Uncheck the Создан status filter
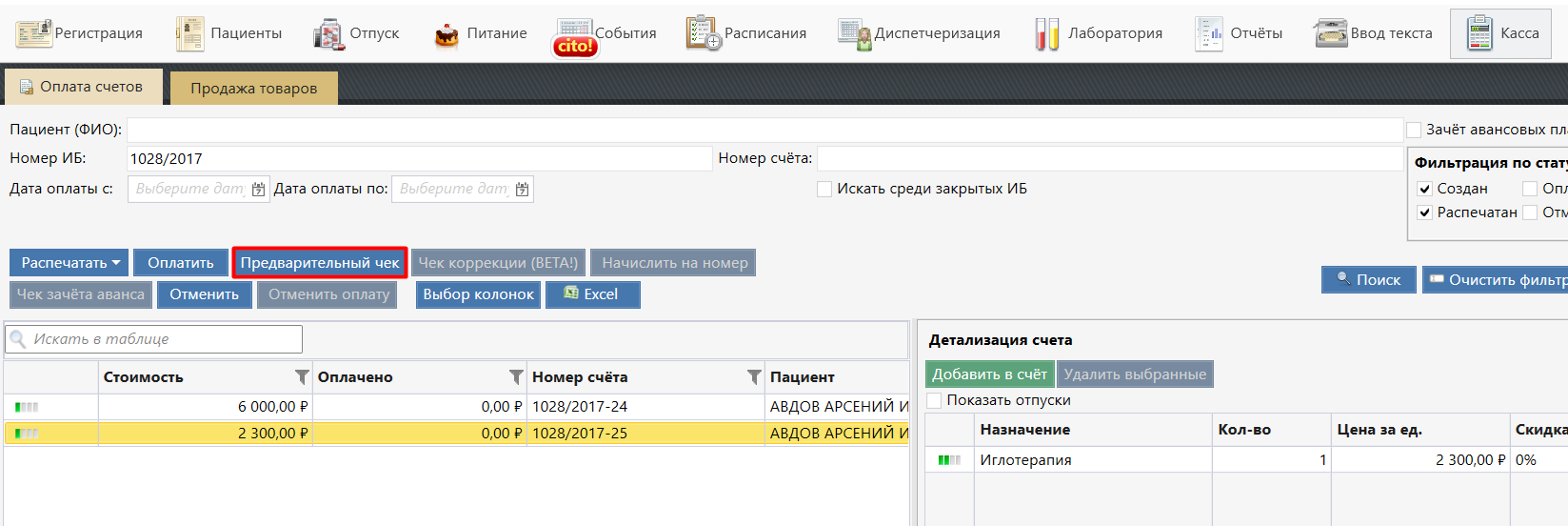Viewport: 1568px width, 526px height. [x=1425, y=190]
